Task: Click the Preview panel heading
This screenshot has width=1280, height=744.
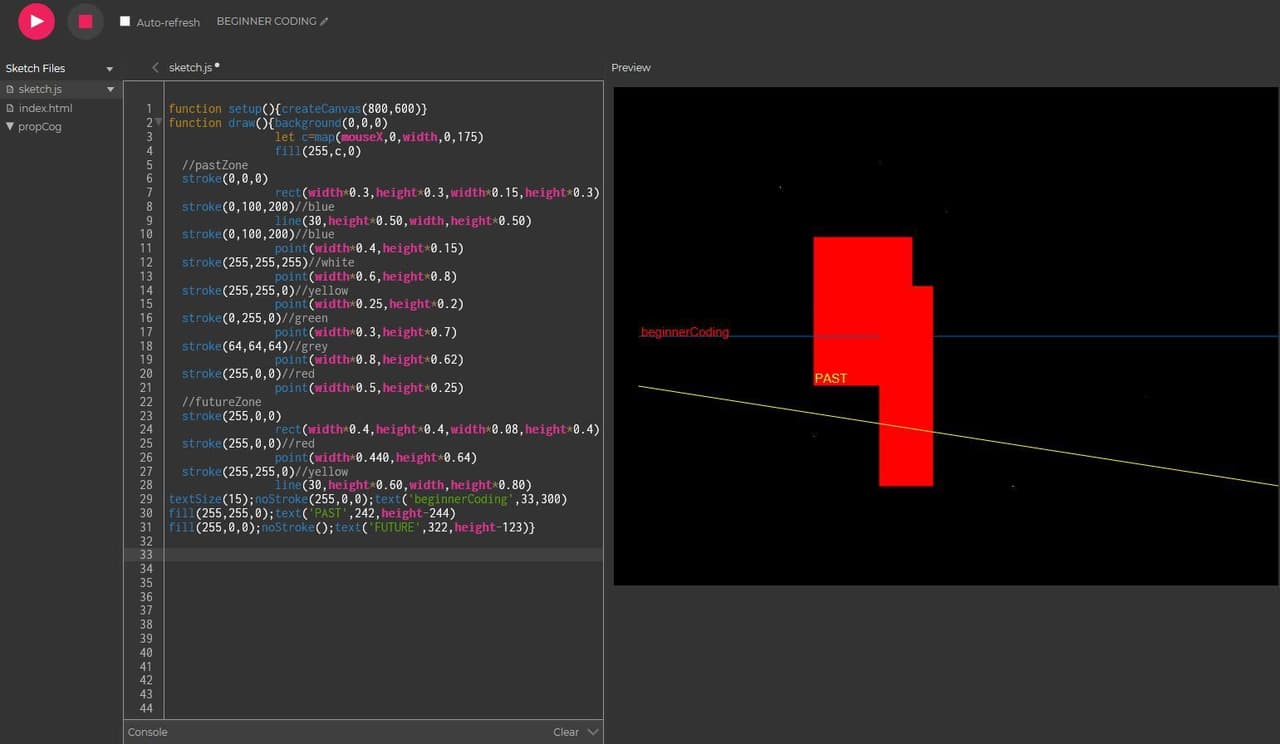Action: [631, 68]
